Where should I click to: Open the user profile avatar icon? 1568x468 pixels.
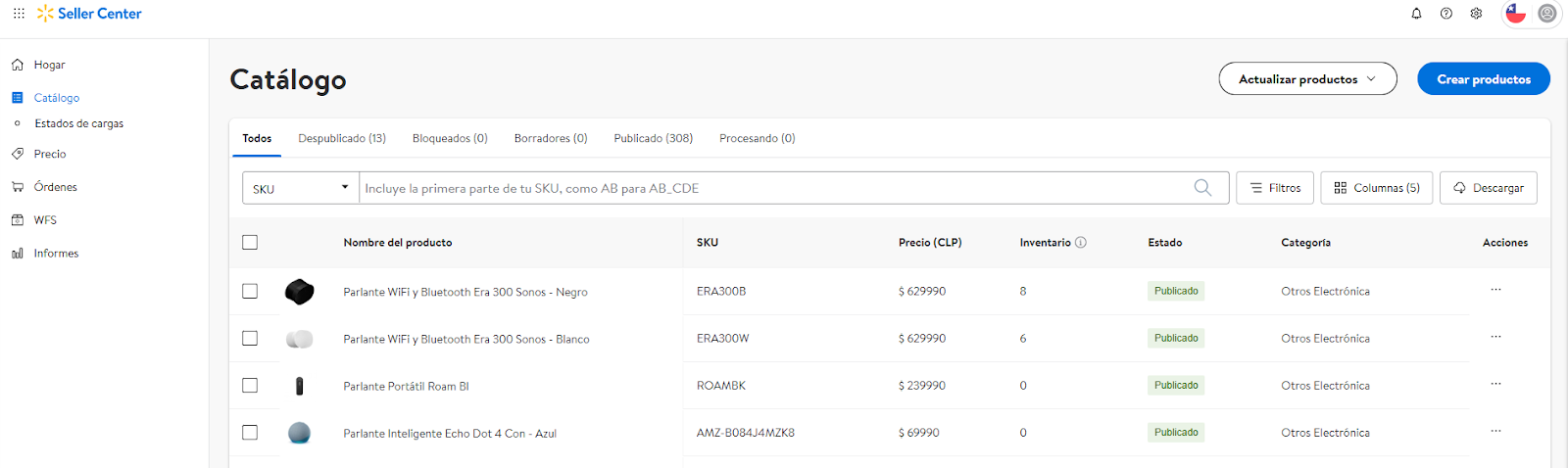click(1547, 14)
